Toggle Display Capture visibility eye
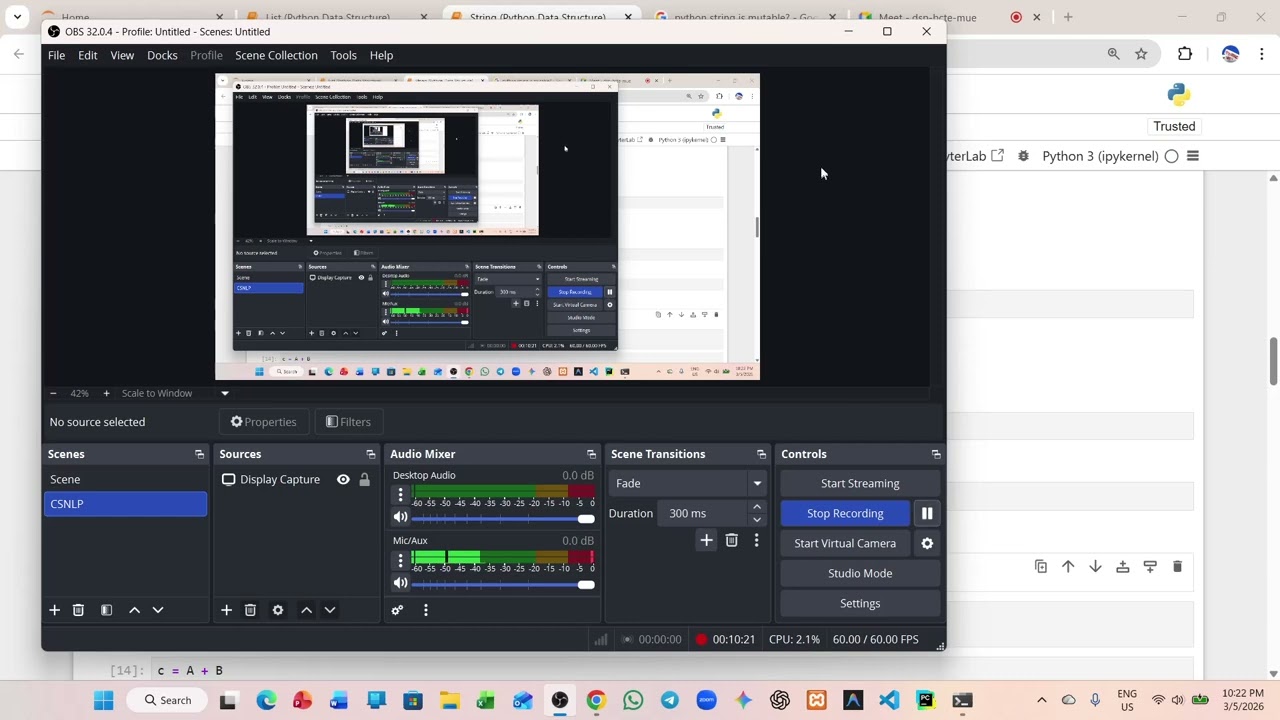 343,480
